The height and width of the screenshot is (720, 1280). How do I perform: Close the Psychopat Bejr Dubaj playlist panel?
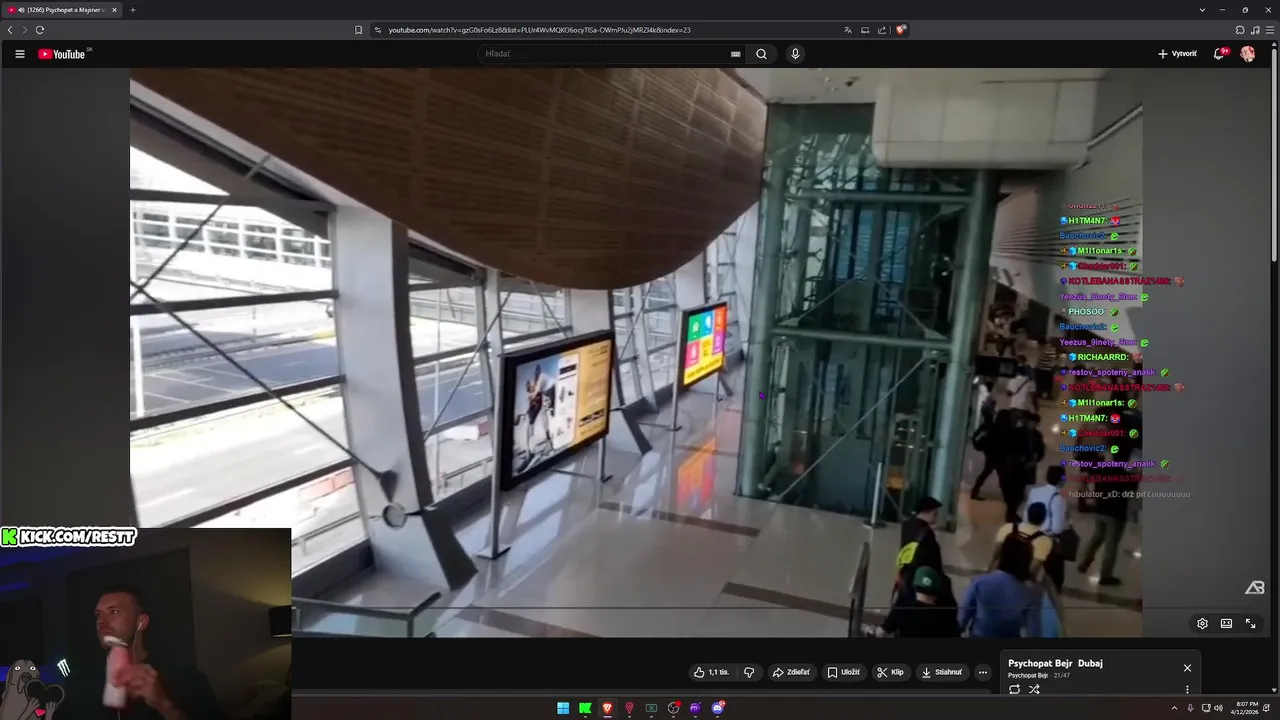coord(1187,668)
